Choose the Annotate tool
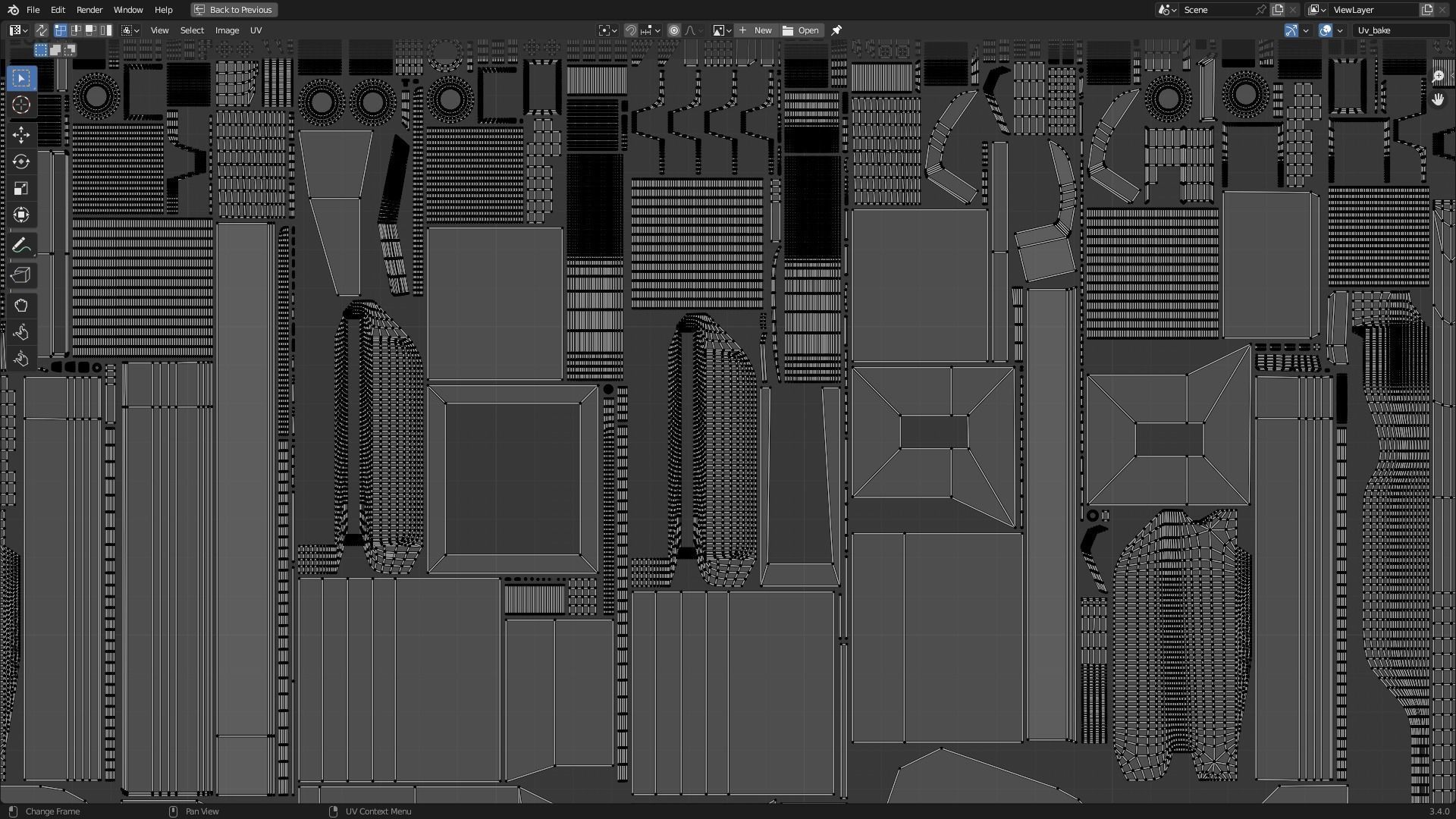Image resolution: width=1456 pixels, height=819 pixels. [21, 244]
